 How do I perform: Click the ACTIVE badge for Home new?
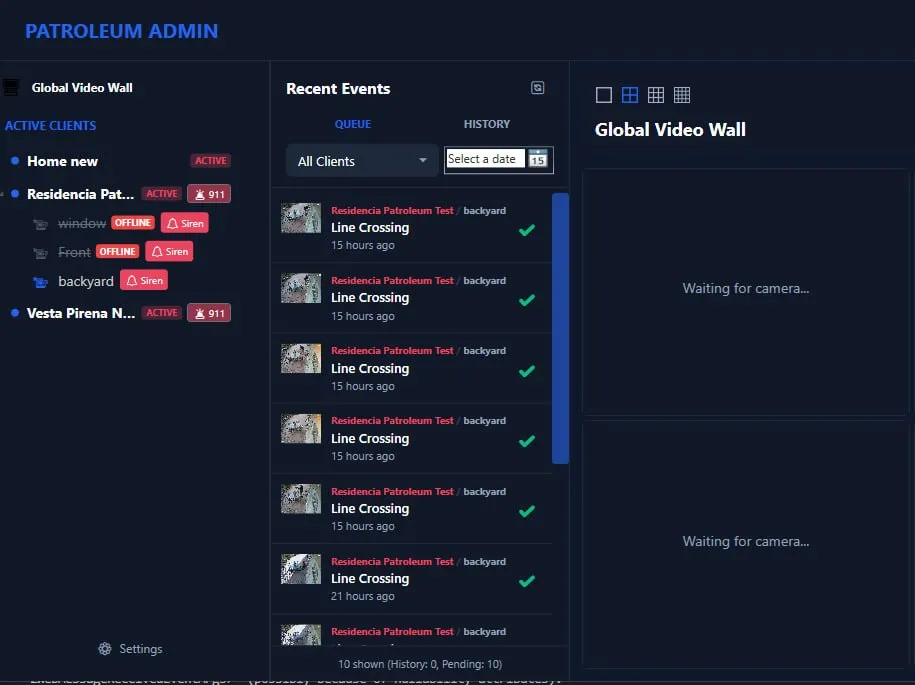point(211,160)
